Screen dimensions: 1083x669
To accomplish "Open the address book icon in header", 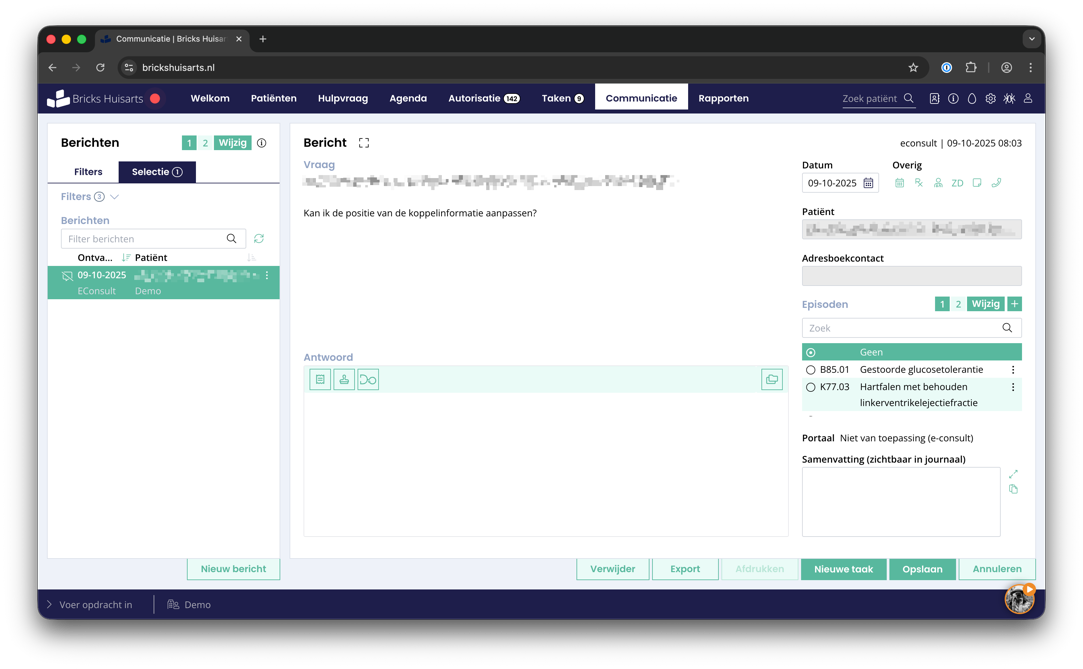I will click(x=934, y=99).
